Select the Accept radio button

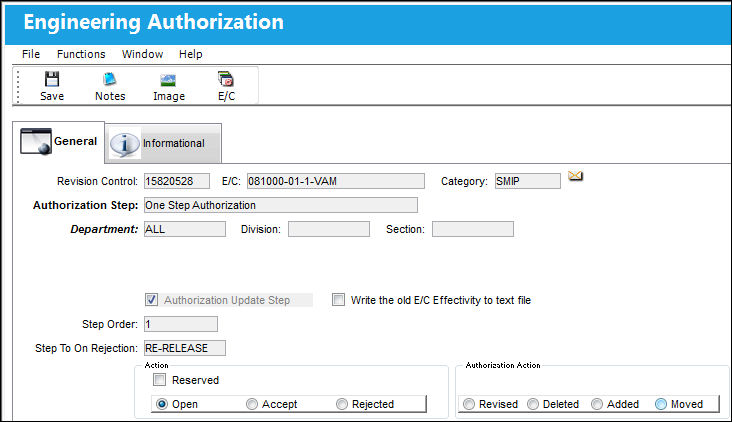click(x=252, y=404)
